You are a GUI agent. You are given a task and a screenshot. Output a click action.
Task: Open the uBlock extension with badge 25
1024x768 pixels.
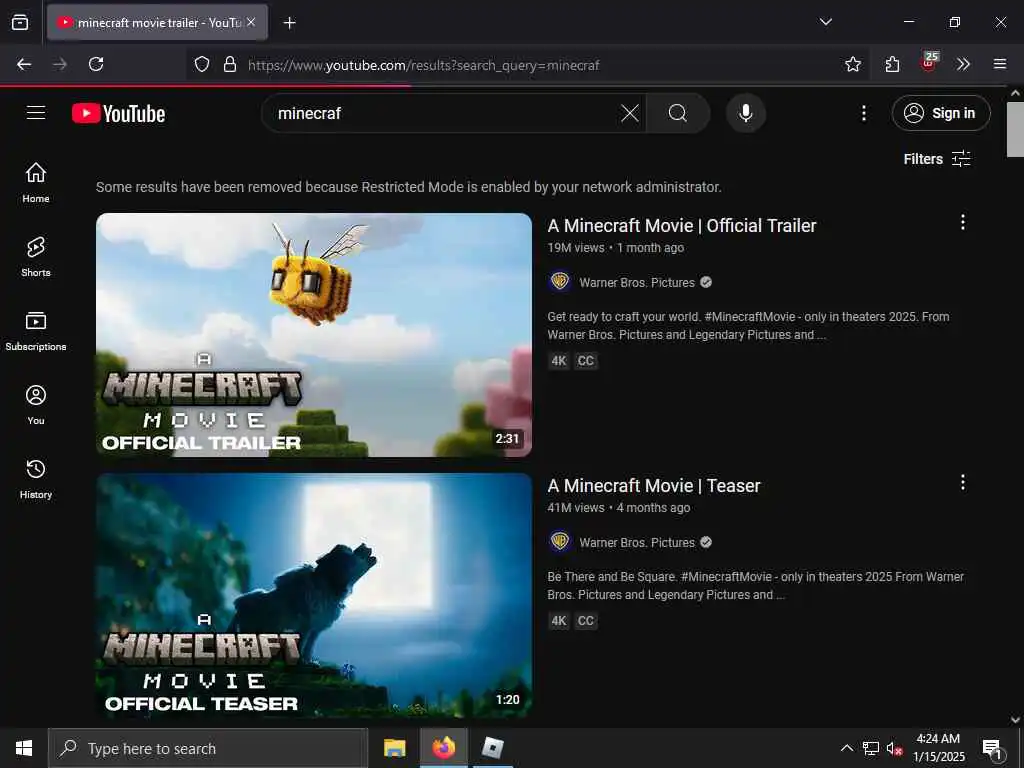click(928, 63)
